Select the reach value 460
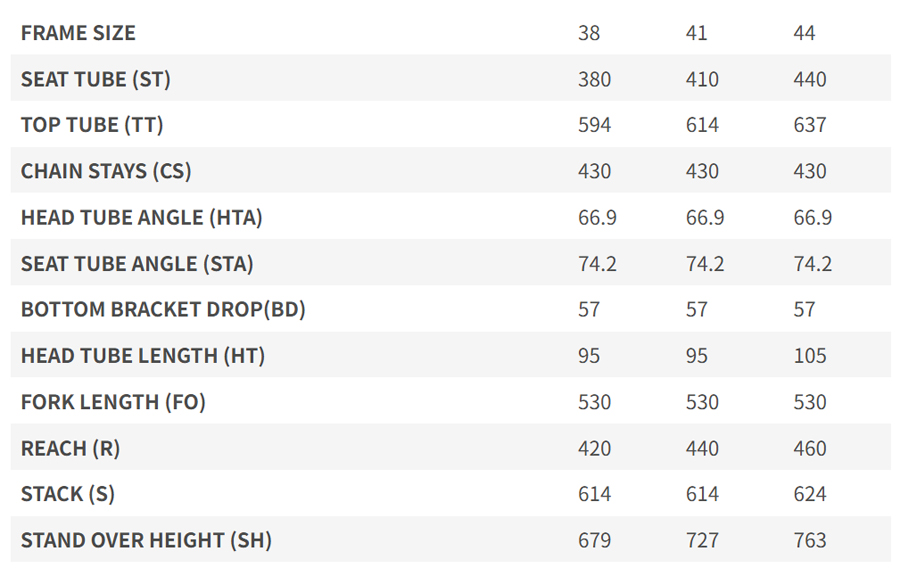This screenshot has height=576, width=900. [809, 448]
